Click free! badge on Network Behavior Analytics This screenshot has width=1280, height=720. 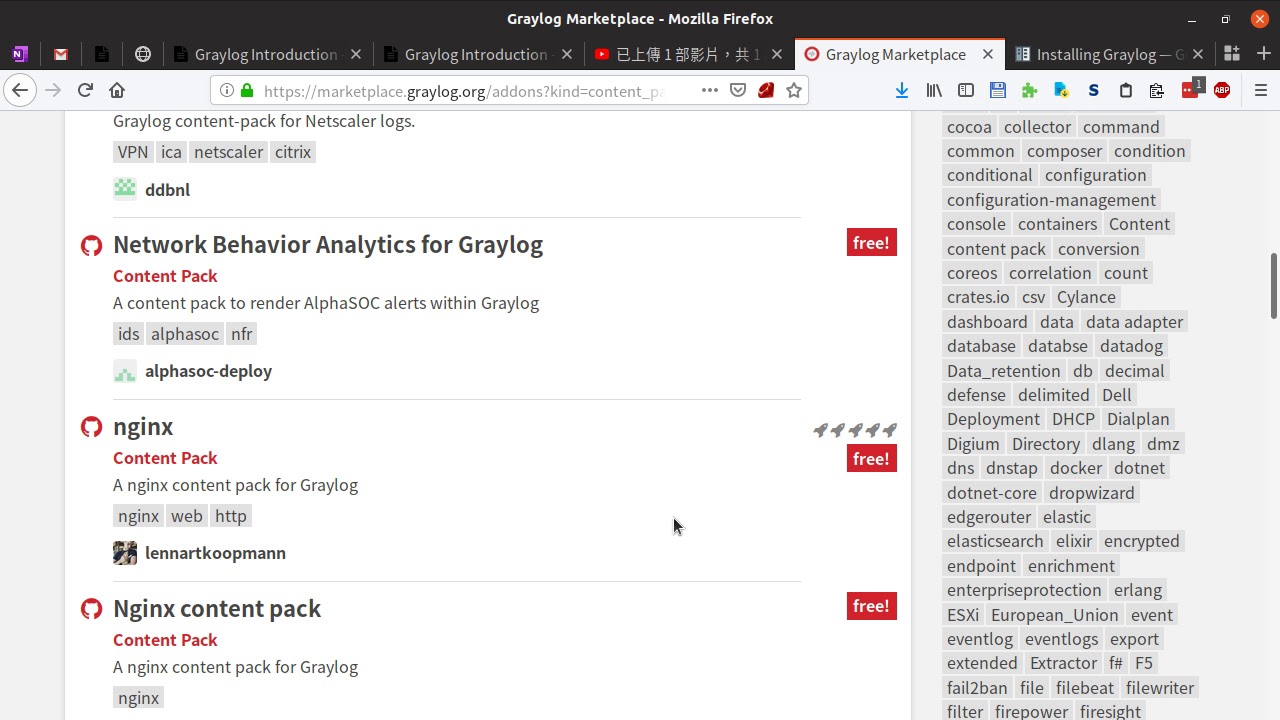point(871,243)
